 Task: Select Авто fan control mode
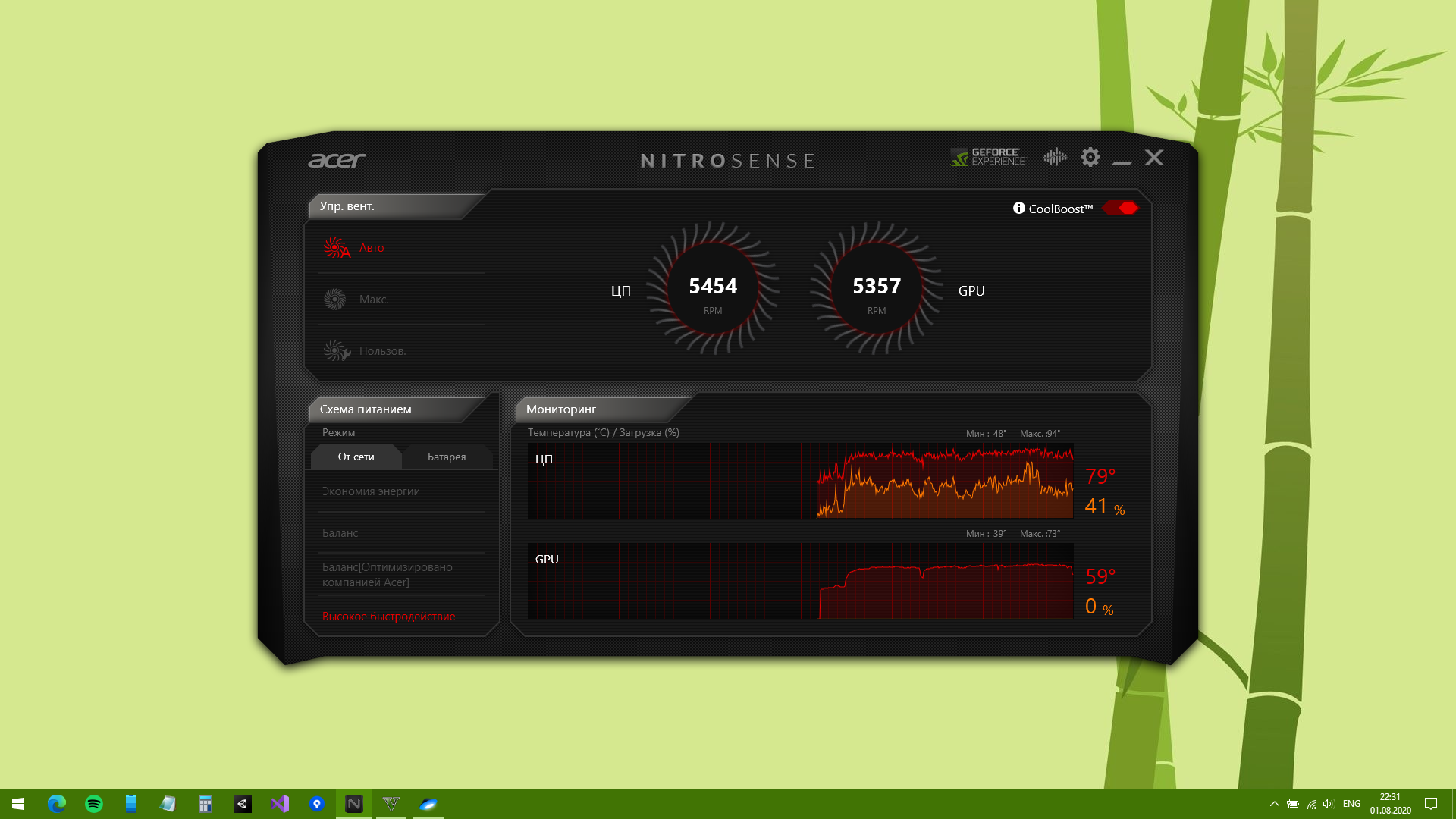pyautogui.click(x=371, y=248)
